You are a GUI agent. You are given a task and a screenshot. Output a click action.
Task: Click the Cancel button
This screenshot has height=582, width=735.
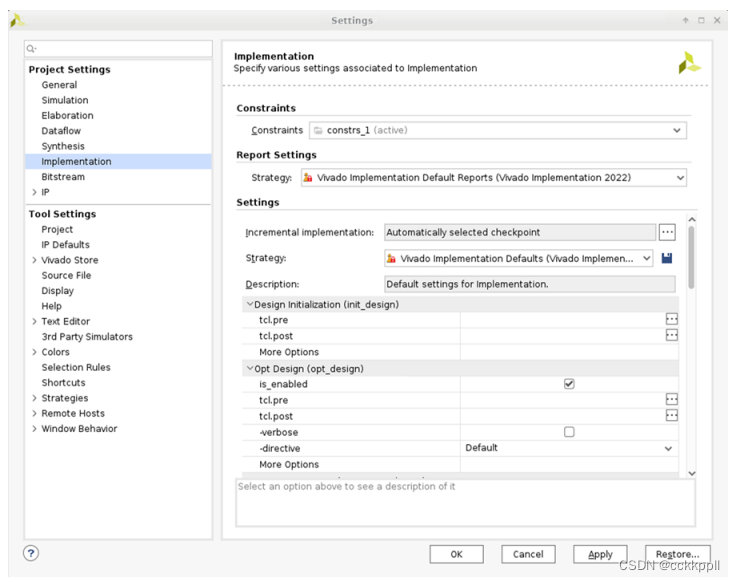click(528, 554)
